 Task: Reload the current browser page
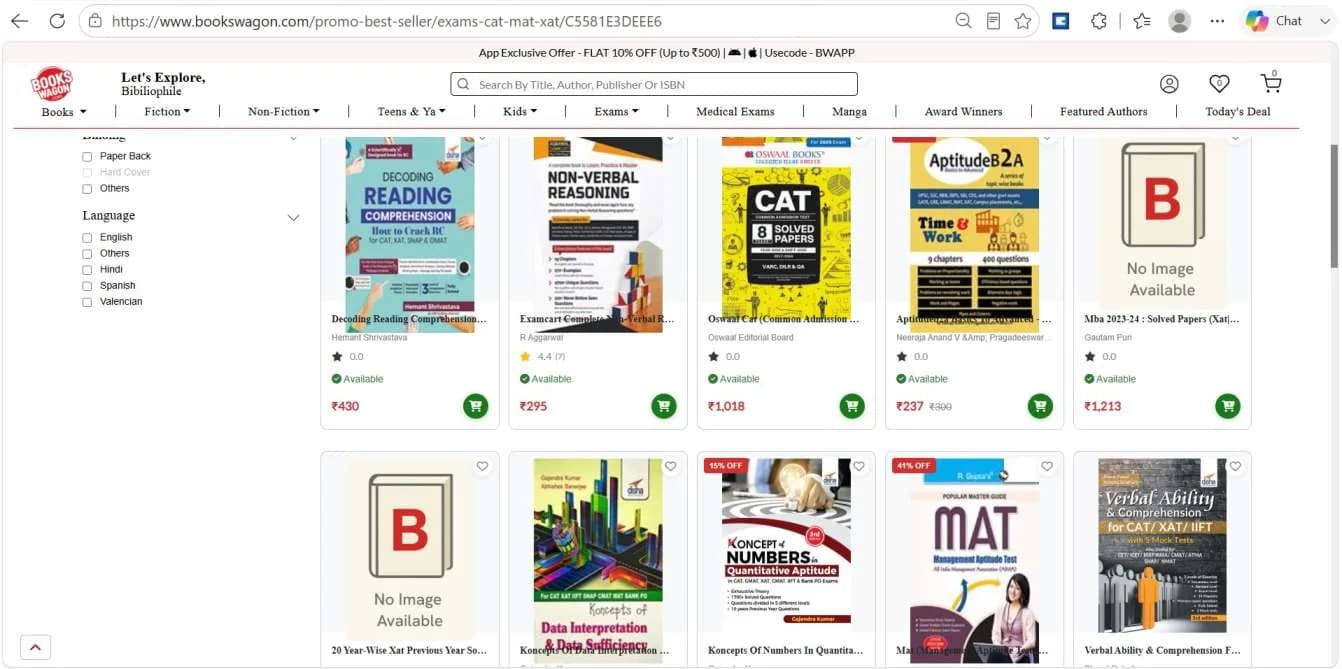(x=57, y=21)
